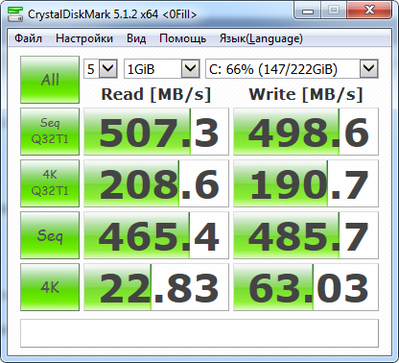399x363 pixels.
Task: Click the Seq Q32T1 write result 498.6
Action: tap(306, 131)
